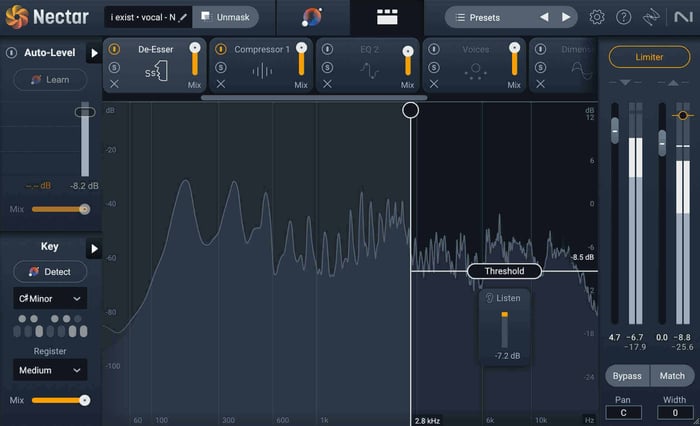Viewport: 700px width, 426px height.
Task: Switch to the module chain view
Action: coord(387,17)
